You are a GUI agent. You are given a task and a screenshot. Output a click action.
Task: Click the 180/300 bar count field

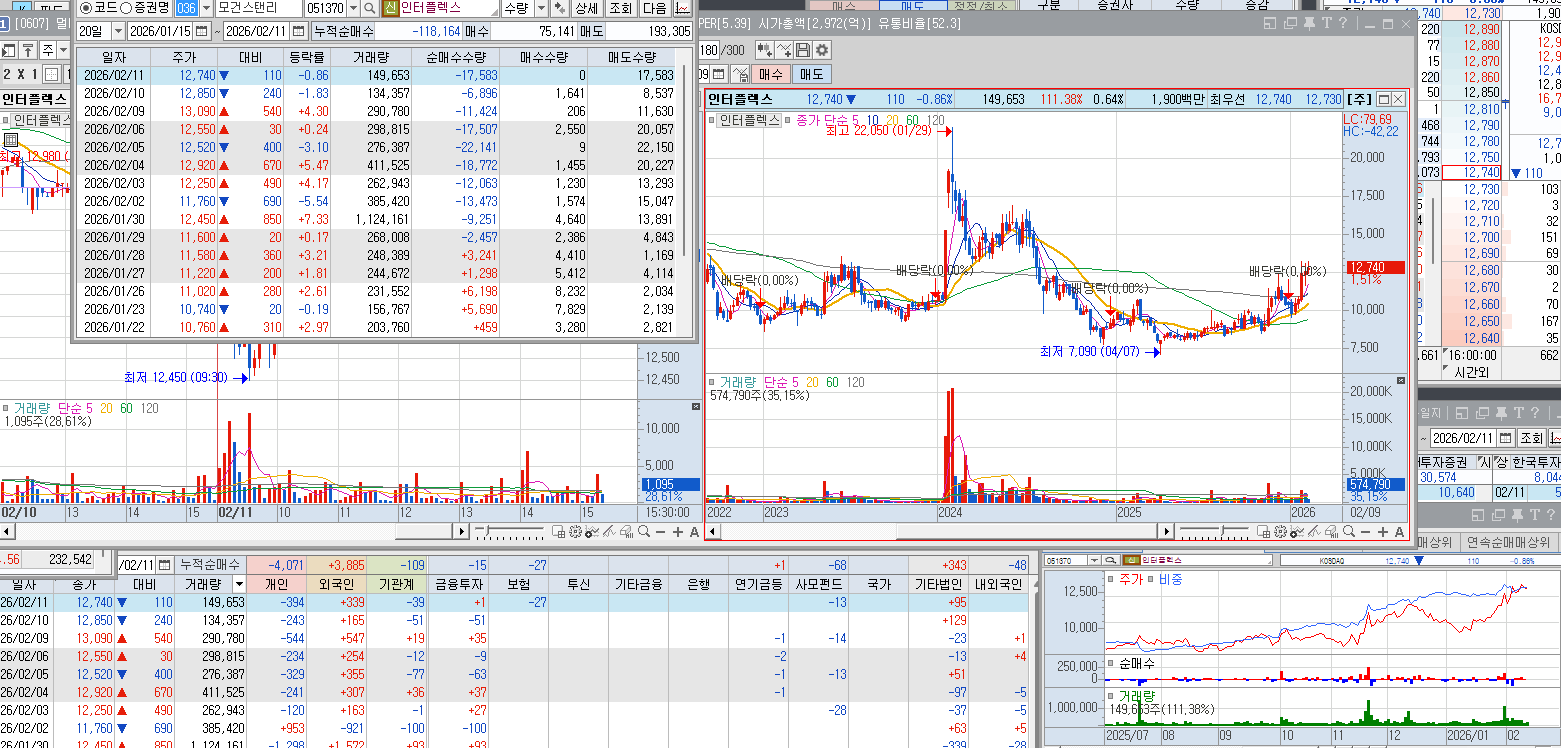[709, 50]
